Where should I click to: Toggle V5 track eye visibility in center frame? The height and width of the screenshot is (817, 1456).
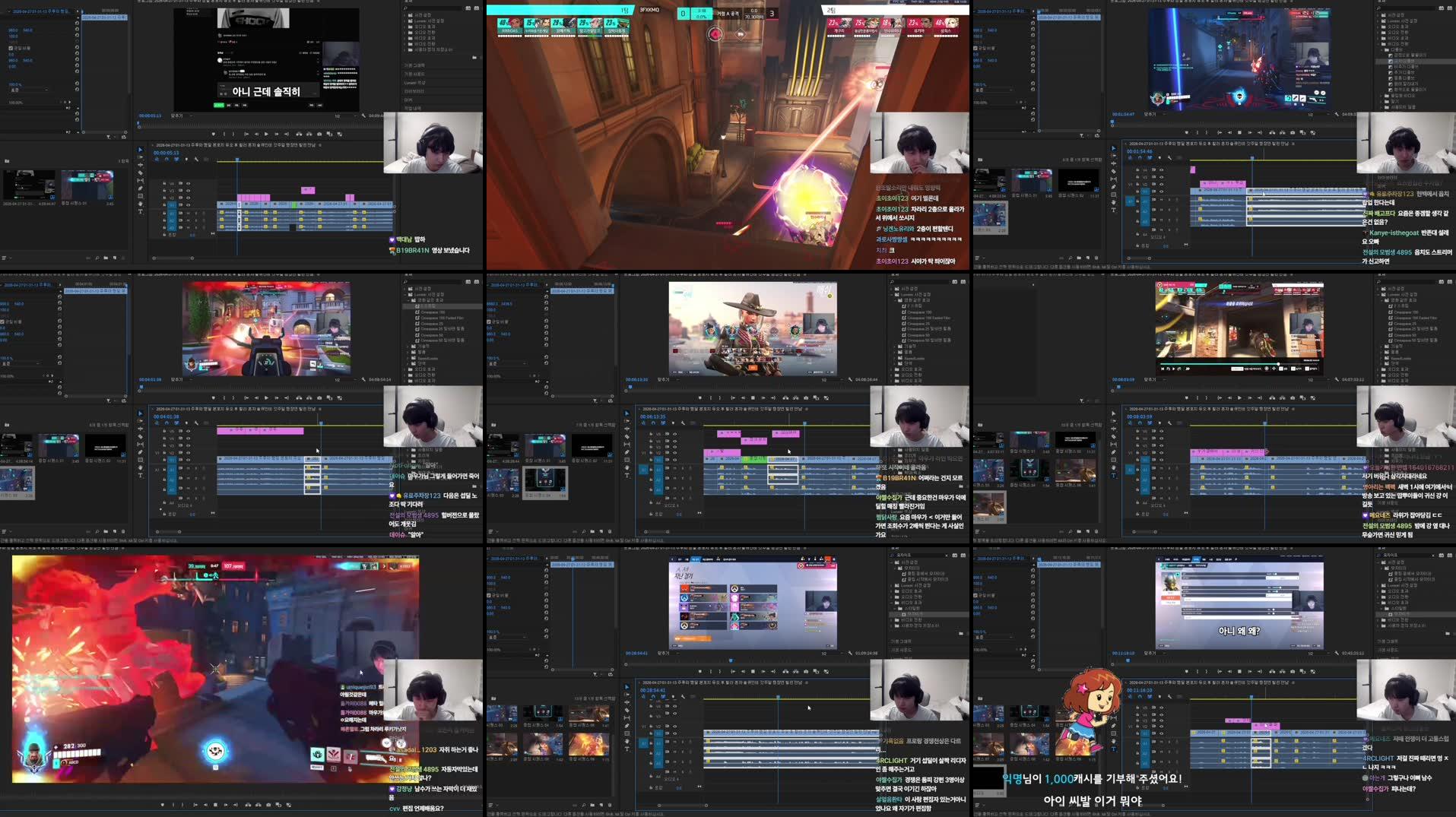coord(675,434)
